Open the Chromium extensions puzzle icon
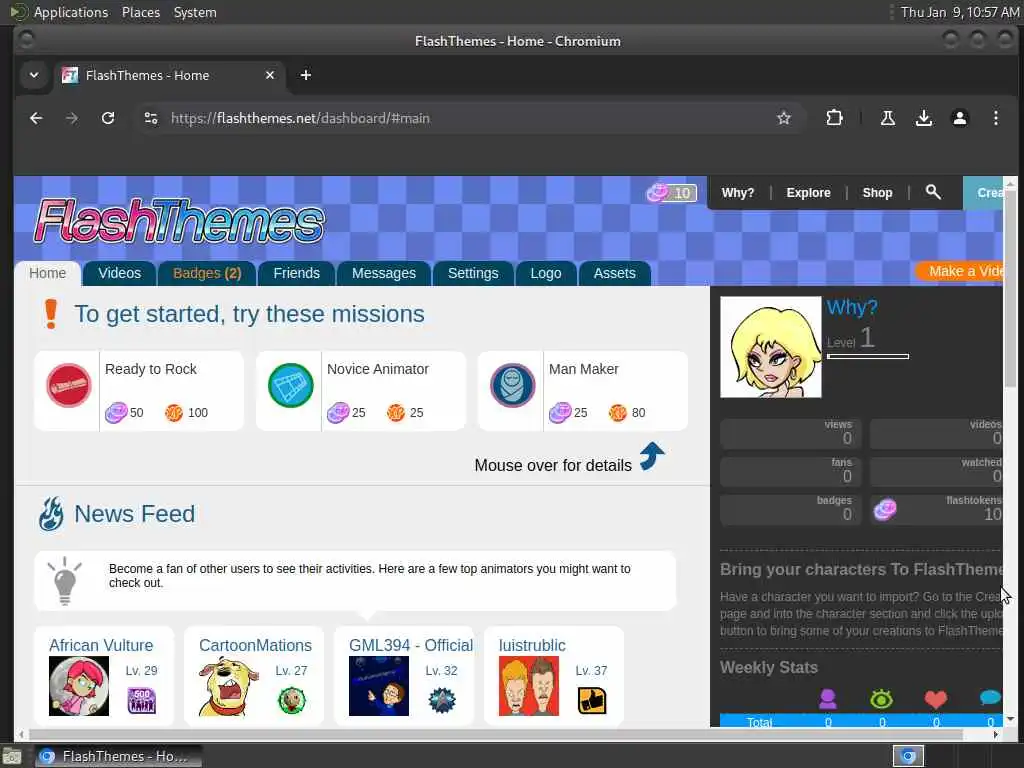The height and width of the screenshot is (768, 1024). coord(834,118)
